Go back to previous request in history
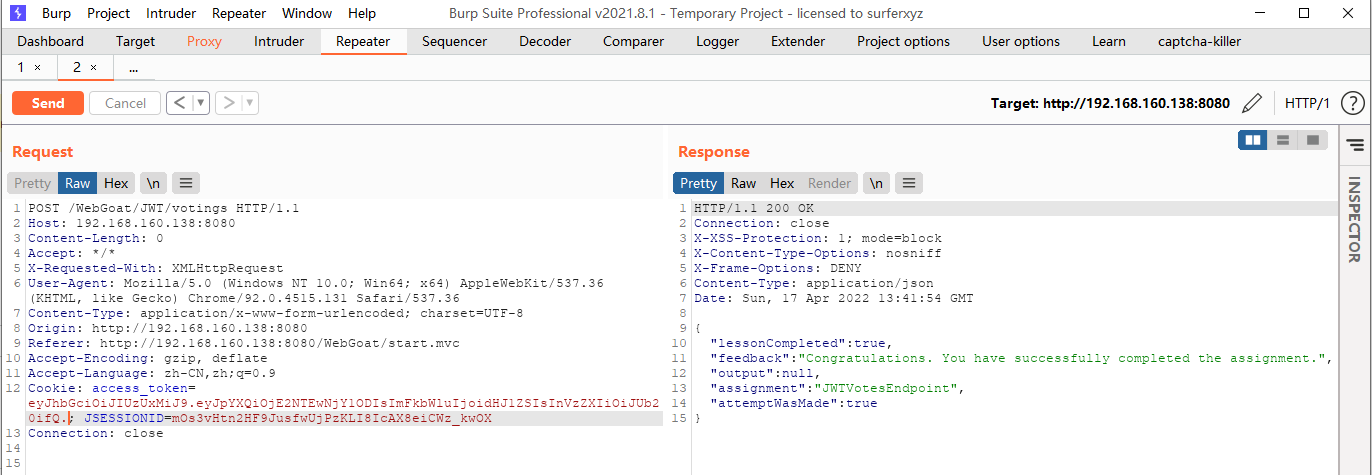This screenshot has width=1372, height=475. pyautogui.click(x=179, y=102)
